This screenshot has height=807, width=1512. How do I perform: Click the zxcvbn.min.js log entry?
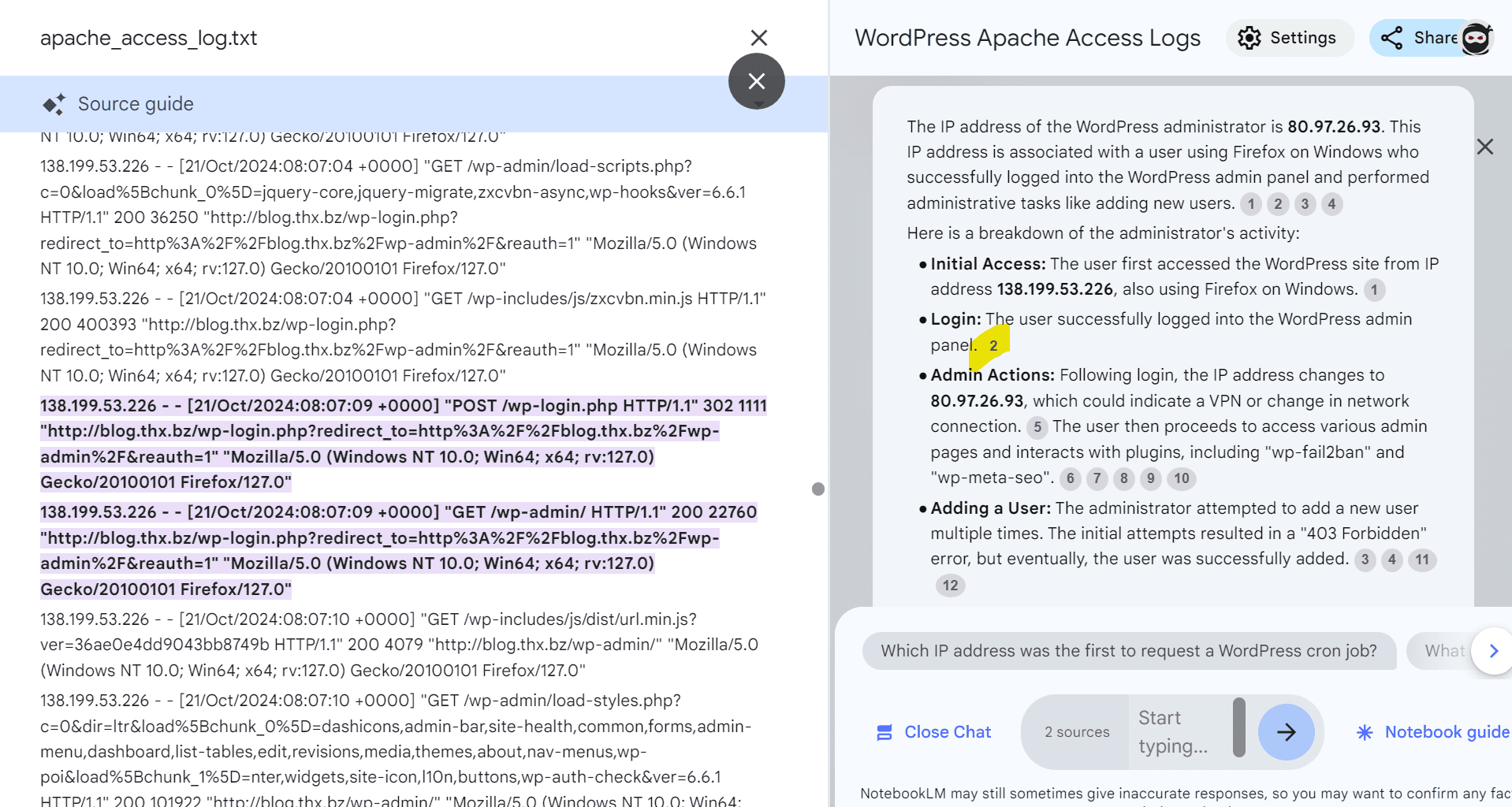click(x=404, y=337)
